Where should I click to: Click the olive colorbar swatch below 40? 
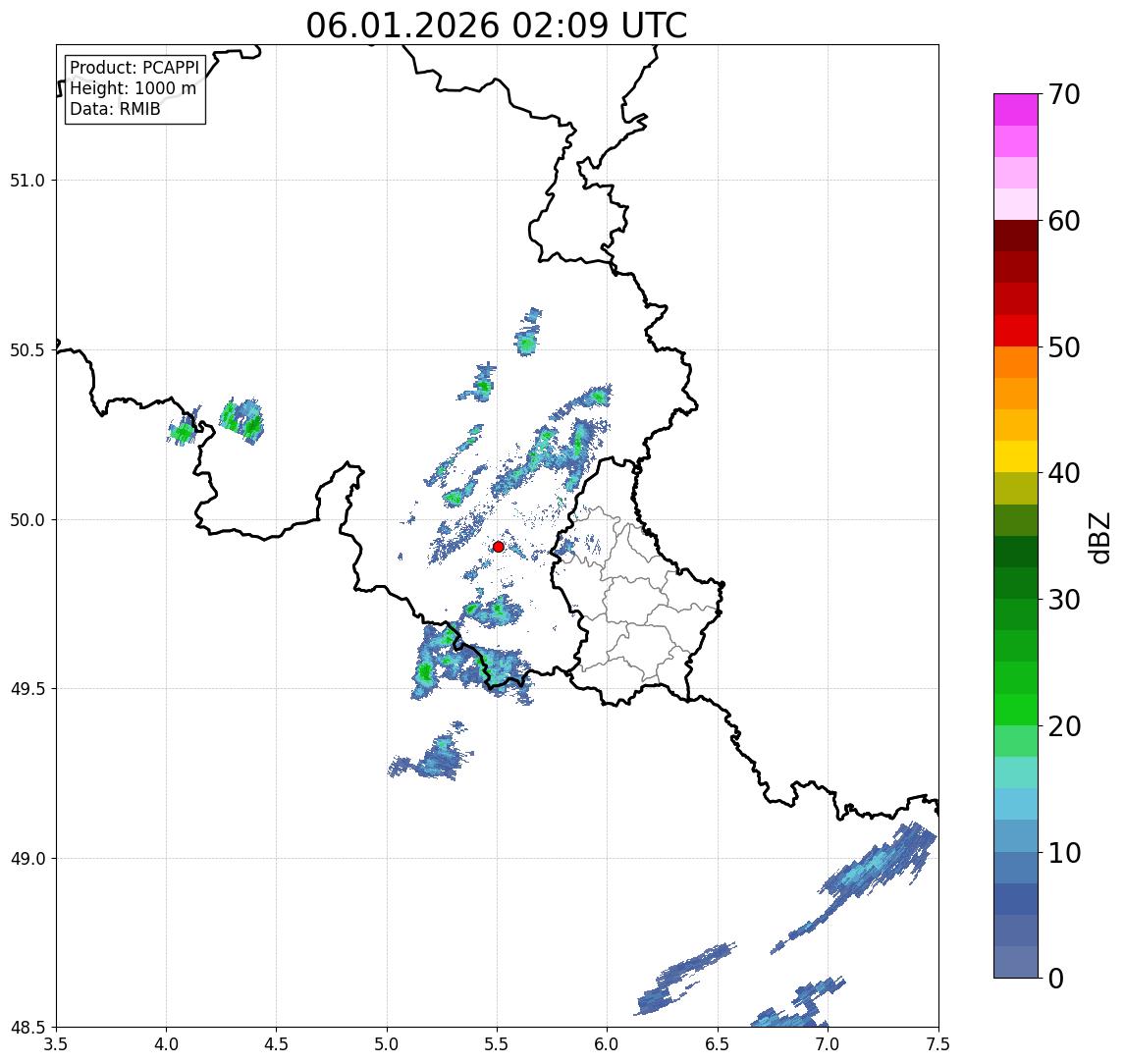(x=1016, y=488)
